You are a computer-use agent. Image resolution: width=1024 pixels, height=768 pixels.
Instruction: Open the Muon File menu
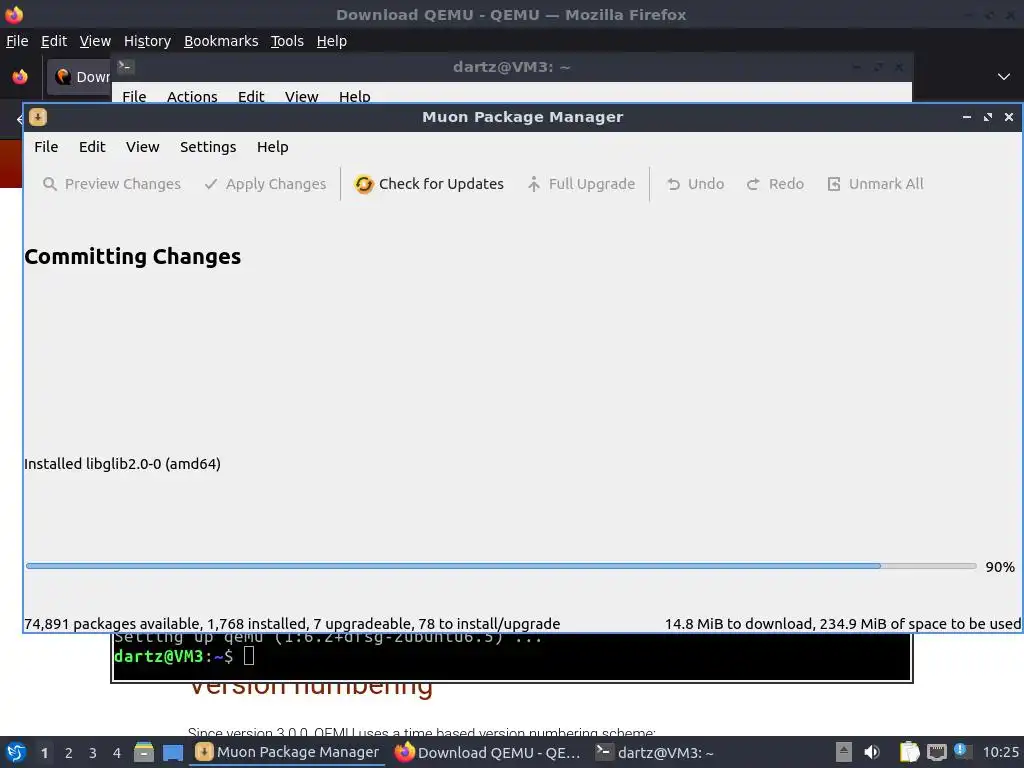pyautogui.click(x=46, y=147)
